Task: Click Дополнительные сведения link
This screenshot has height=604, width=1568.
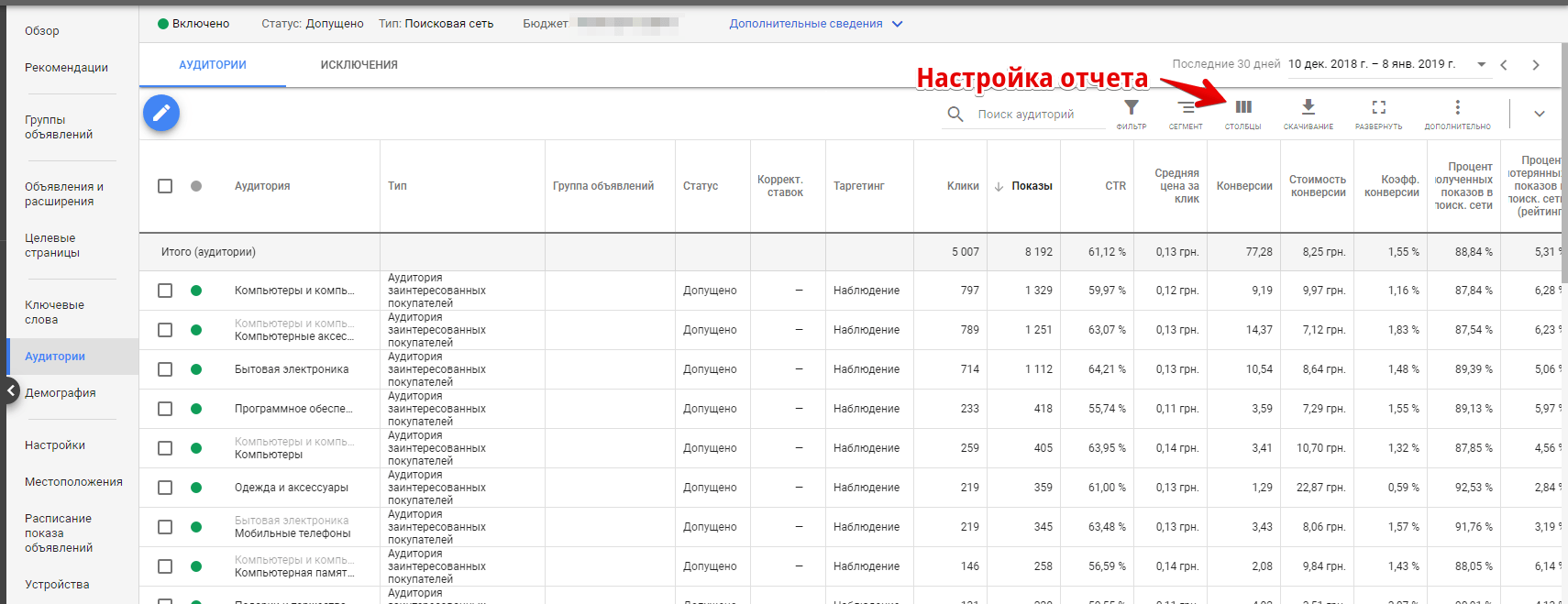Action: coord(806,24)
